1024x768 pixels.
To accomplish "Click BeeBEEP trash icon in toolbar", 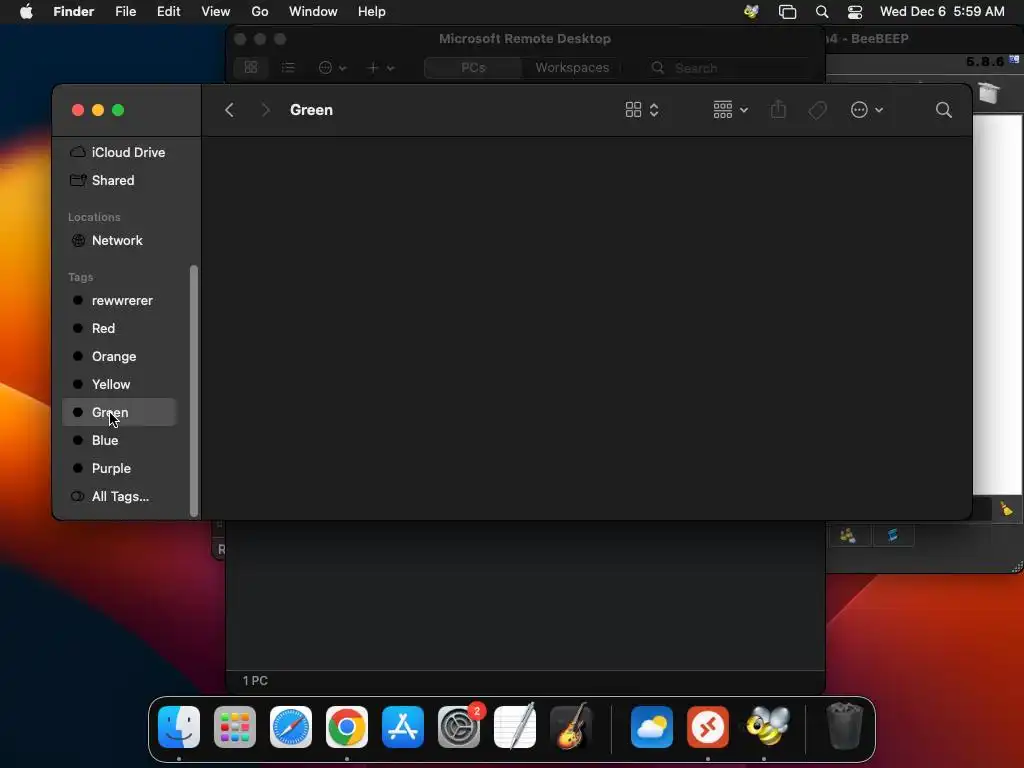I will (989, 92).
